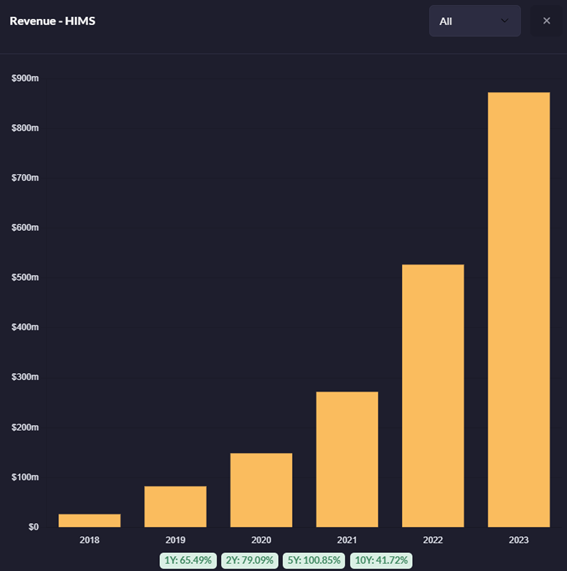Screen dimensions: 567x571
Task: Click the 2018 year label
Action: [x=90, y=540]
